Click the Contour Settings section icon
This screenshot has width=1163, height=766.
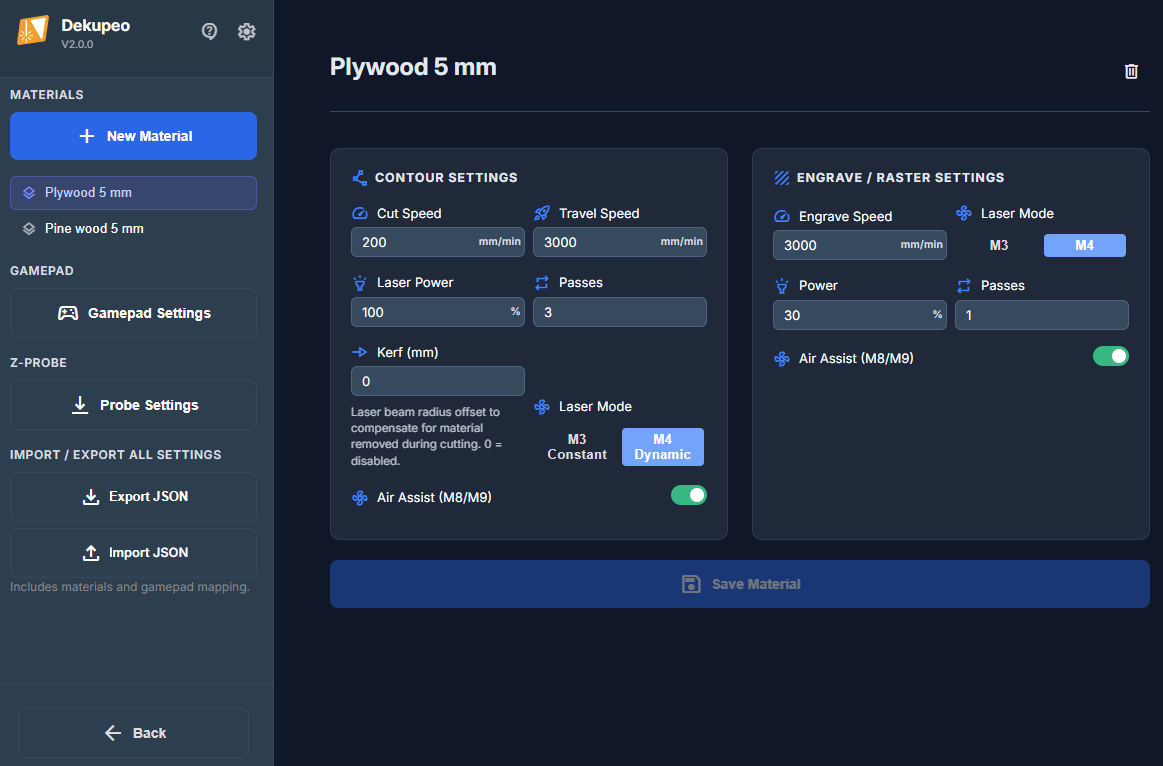(360, 178)
